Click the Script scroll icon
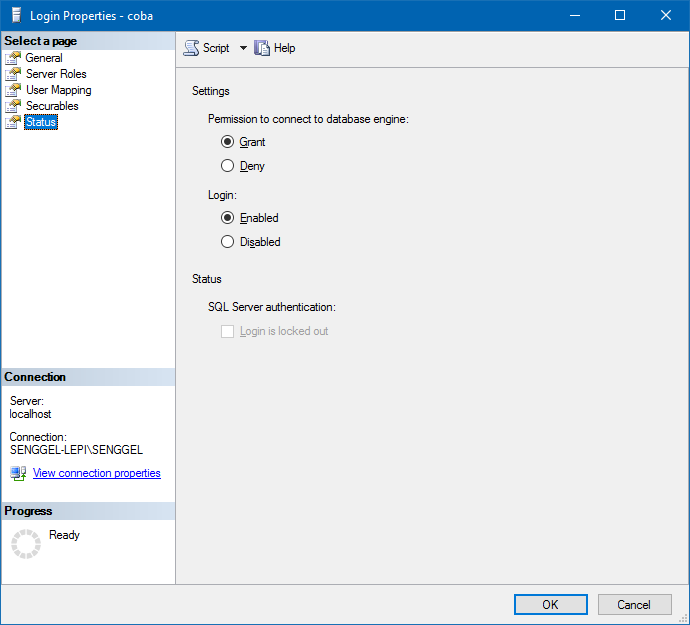The height and width of the screenshot is (625, 690). coord(191,48)
